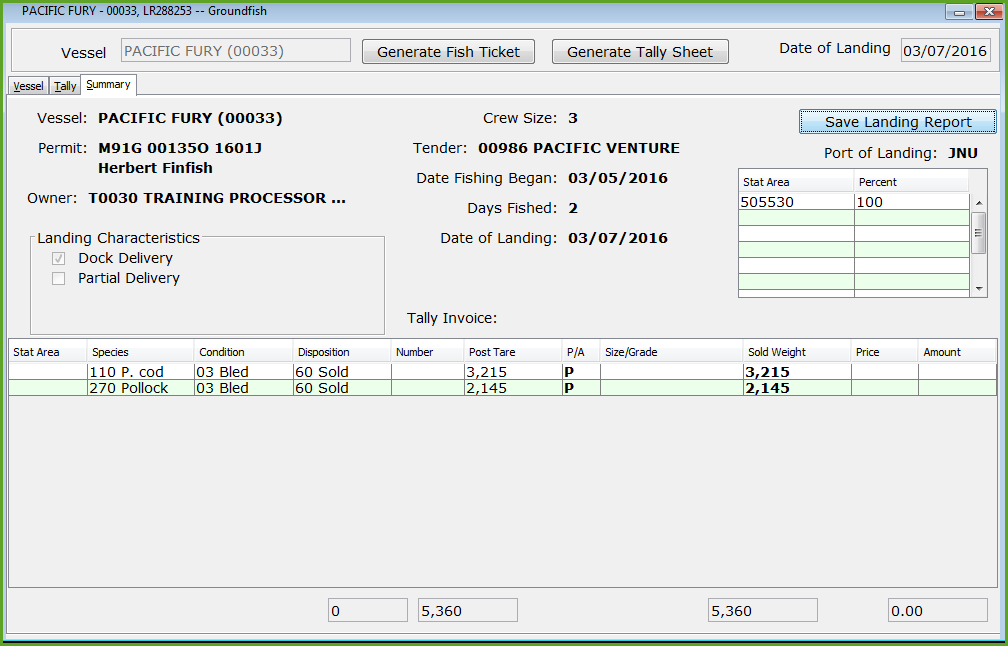The height and width of the screenshot is (646, 1008).
Task: Click the Amount total field showing 0.00
Action: 937,611
